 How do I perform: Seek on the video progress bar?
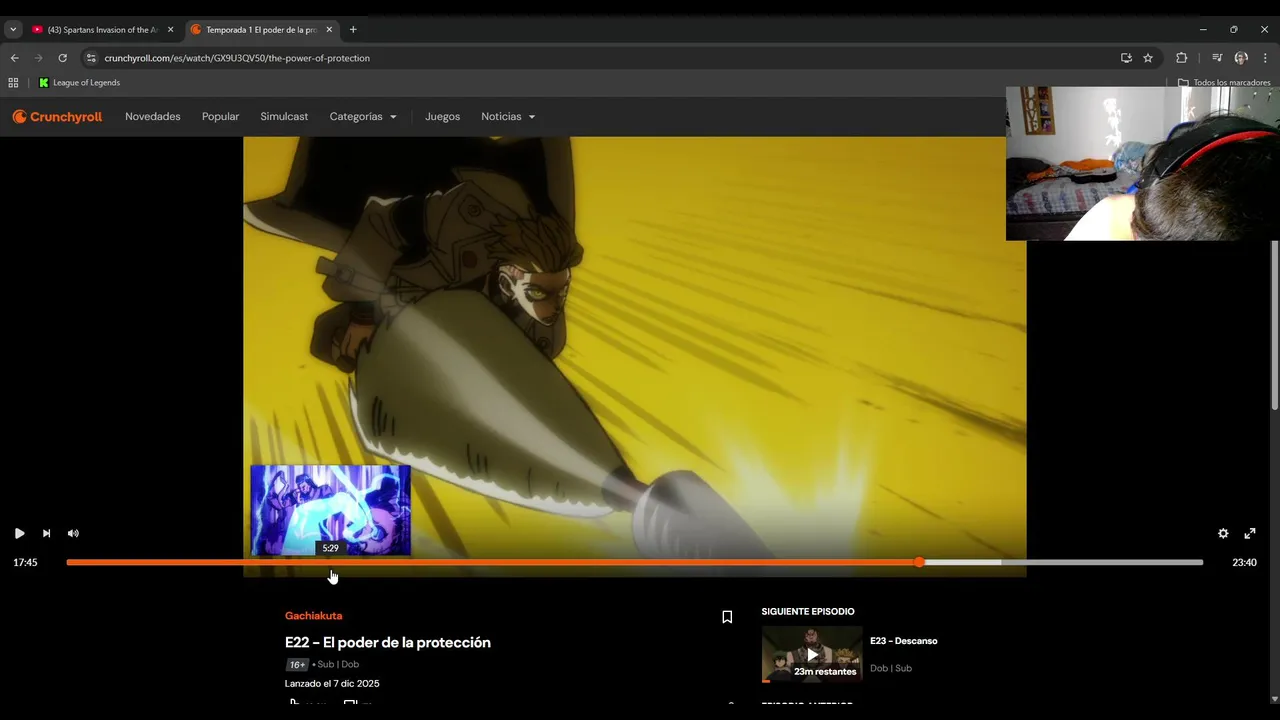(x=635, y=562)
